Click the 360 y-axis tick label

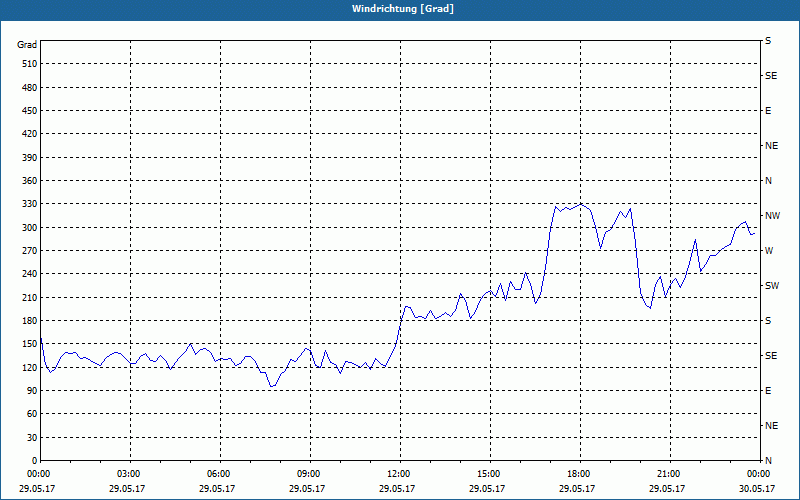tap(30, 181)
